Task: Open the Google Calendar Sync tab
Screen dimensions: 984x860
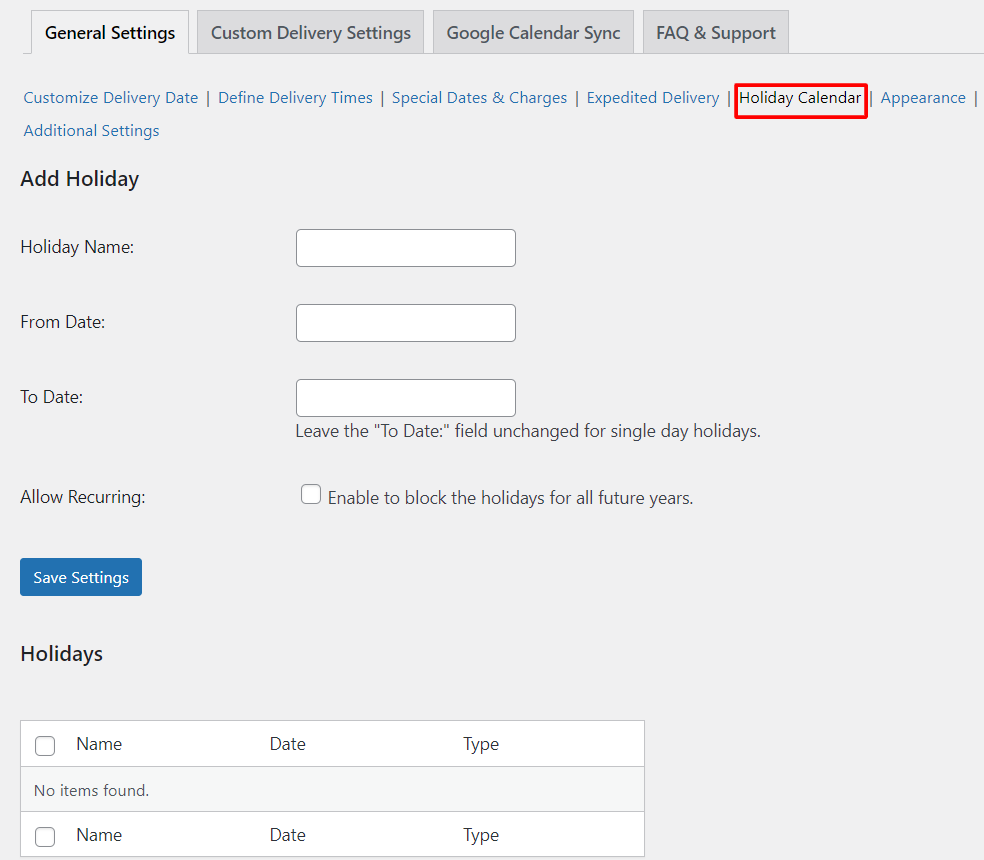Action: [533, 33]
